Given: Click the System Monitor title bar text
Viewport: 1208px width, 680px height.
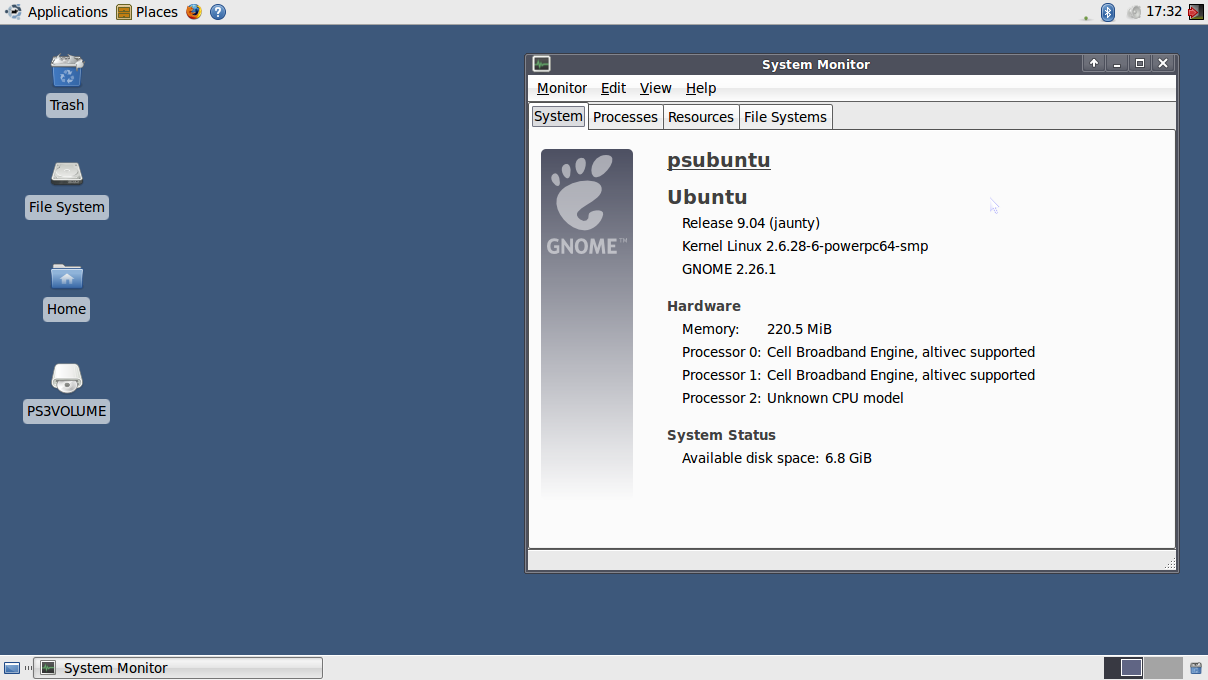Looking at the screenshot, I should pyautogui.click(x=816, y=64).
